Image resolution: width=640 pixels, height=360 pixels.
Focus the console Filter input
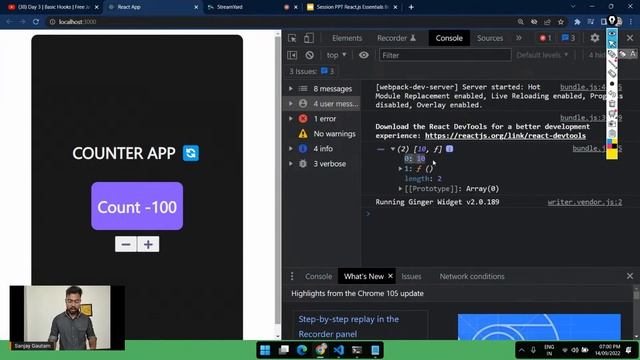pos(445,55)
